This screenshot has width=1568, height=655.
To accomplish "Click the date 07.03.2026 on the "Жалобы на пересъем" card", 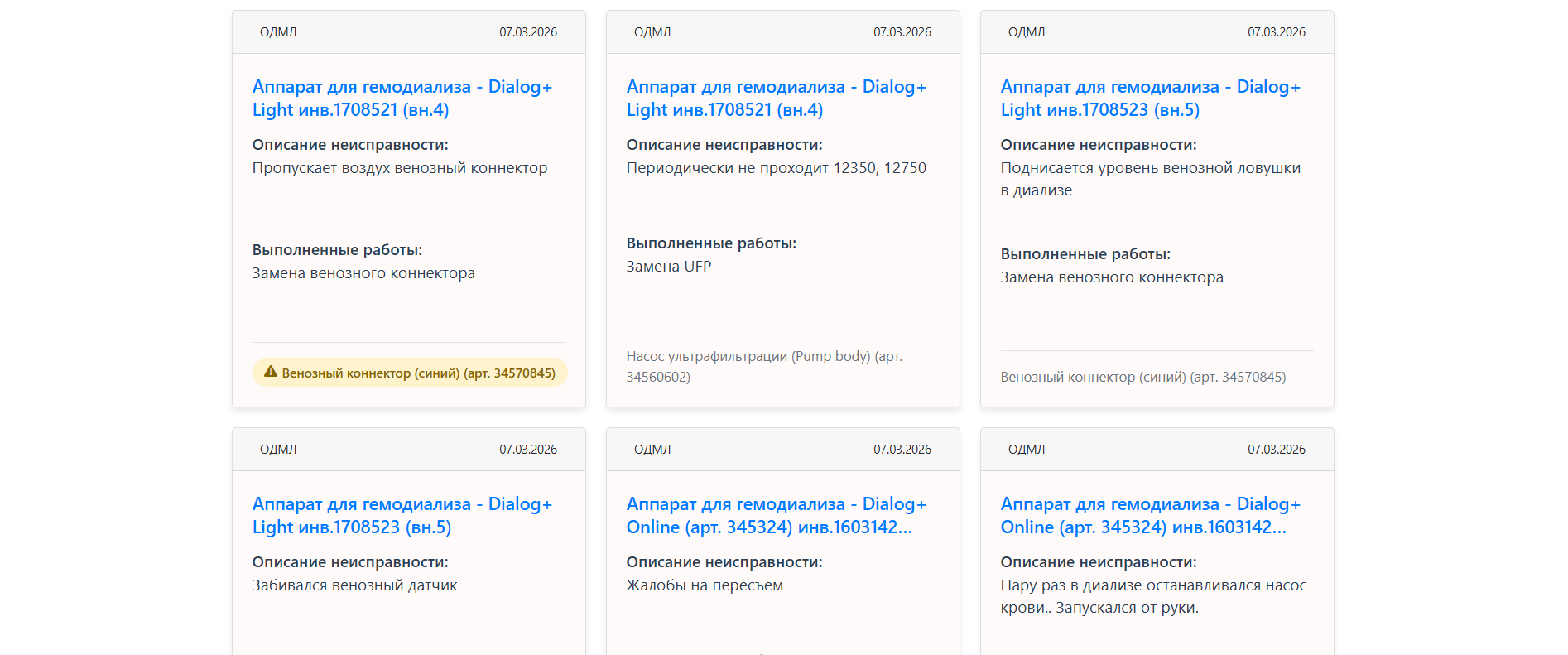I will 902,450.
